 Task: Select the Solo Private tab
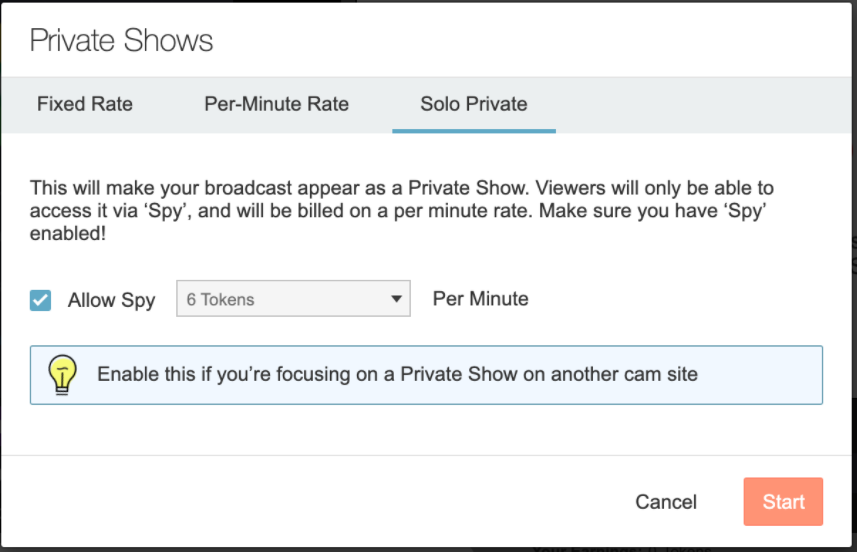[x=473, y=104]
